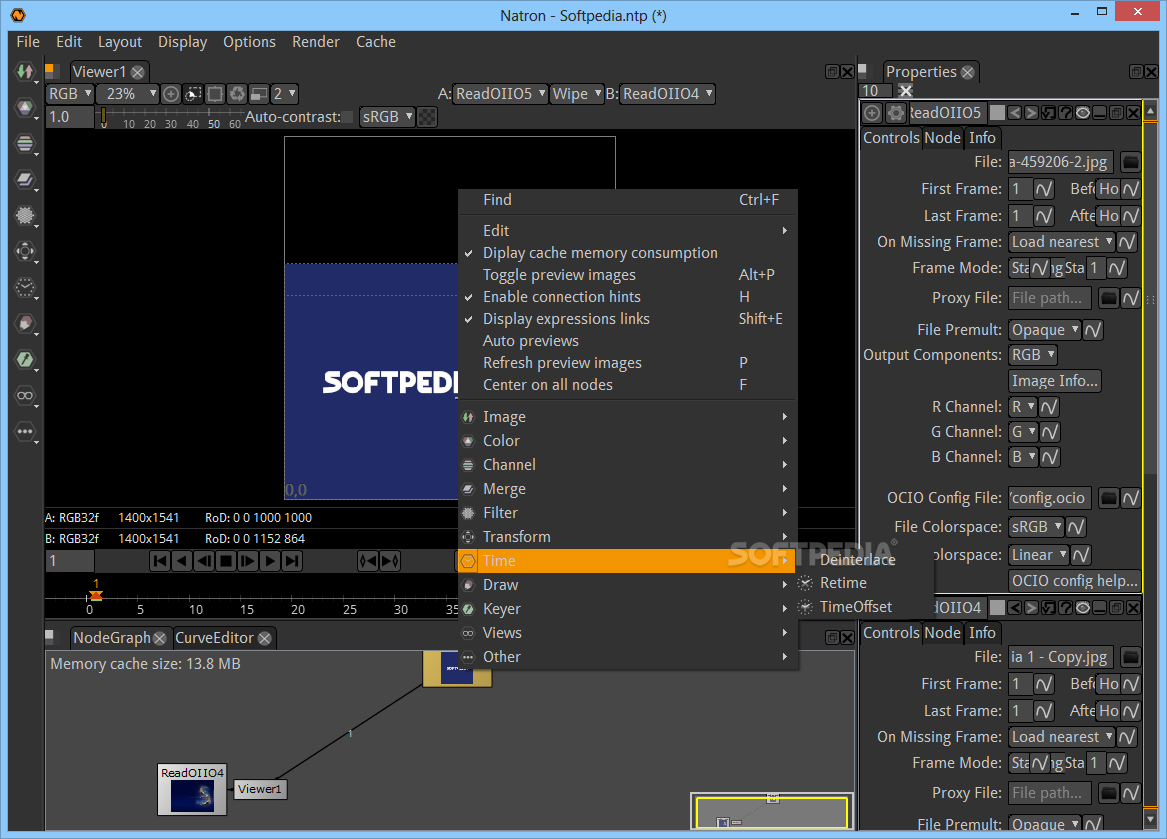1167x839 pixels.
Task: Open the File menu
Action: click(x=28, y=42)
